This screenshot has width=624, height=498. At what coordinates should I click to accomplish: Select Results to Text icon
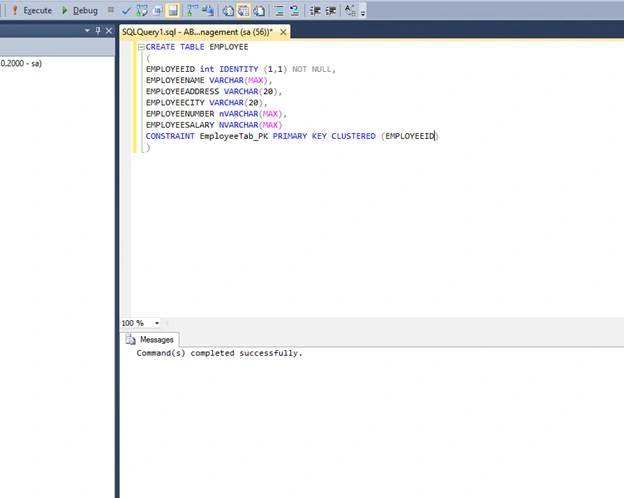pyautogui.click(x=228, y=10)
